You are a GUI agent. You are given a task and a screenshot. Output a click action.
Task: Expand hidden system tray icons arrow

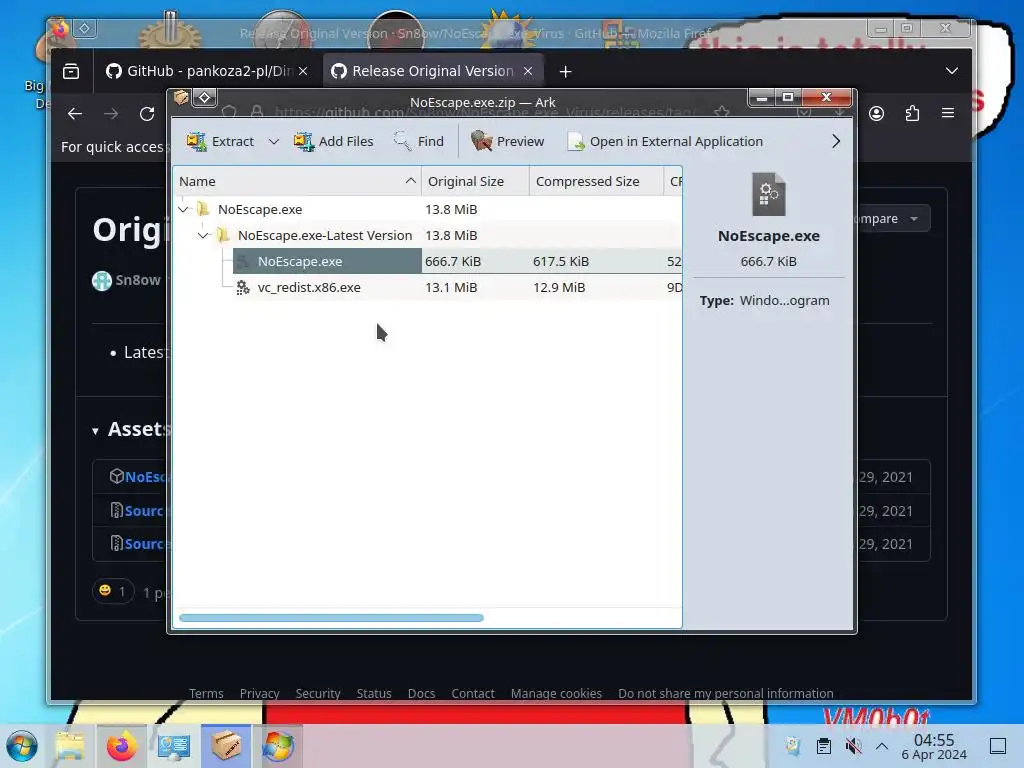coord(882,746)
